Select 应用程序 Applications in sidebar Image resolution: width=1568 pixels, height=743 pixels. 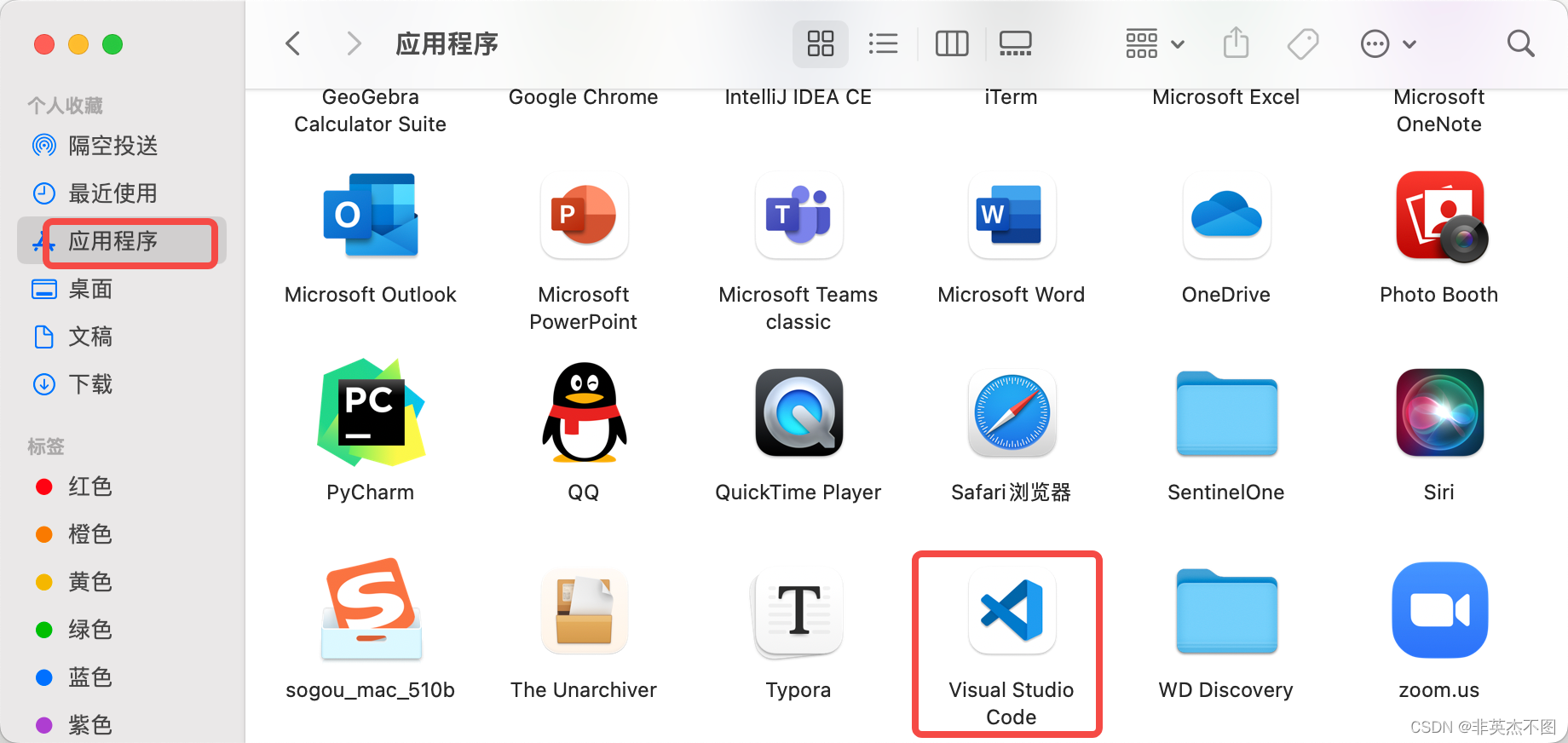(122, 241)
